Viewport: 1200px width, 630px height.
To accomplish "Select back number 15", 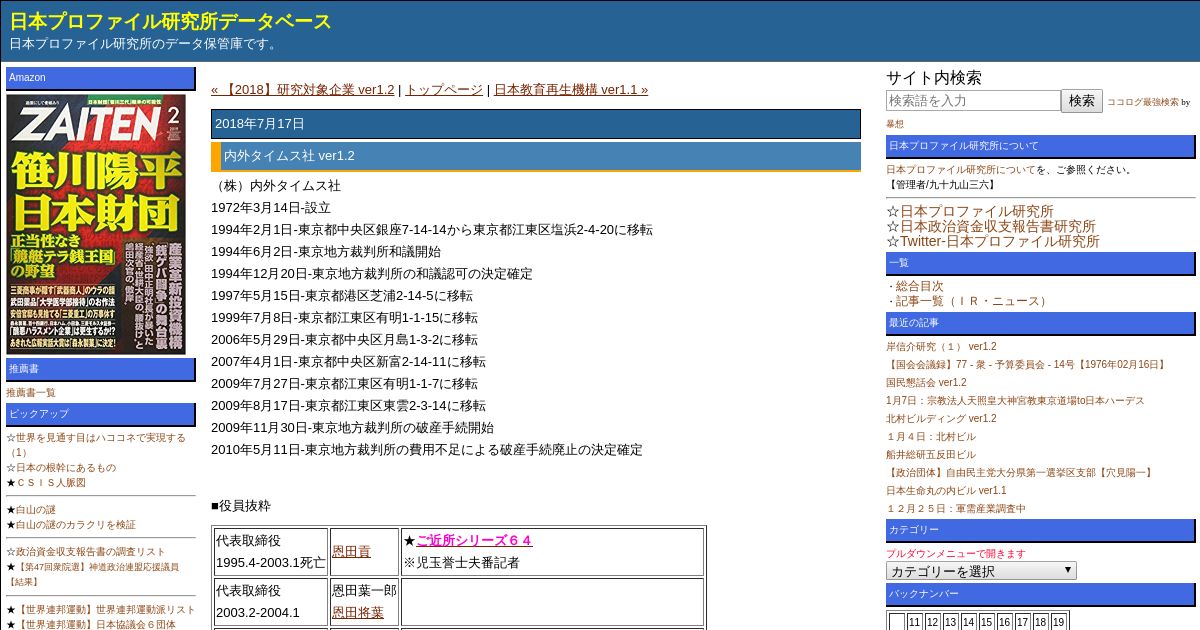I will tap(987, 622).
